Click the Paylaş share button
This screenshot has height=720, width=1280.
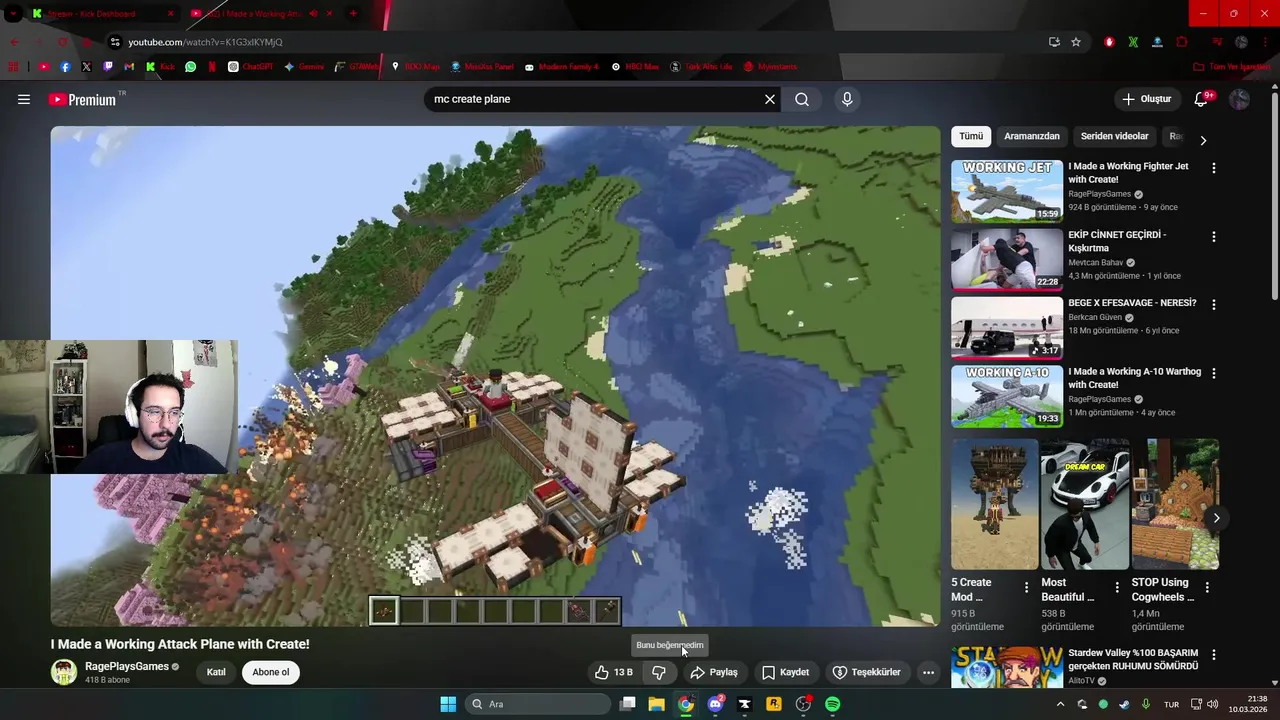(714, 672)
